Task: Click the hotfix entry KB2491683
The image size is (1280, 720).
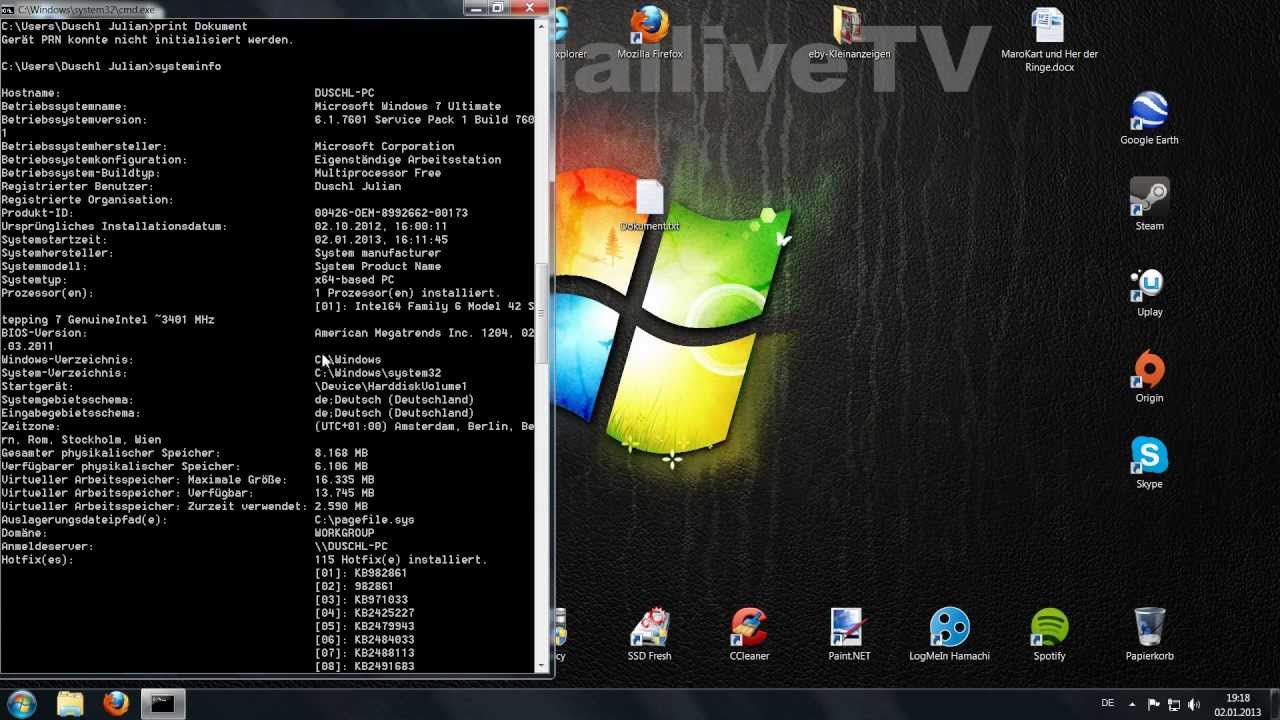Action: pos(384,666)
